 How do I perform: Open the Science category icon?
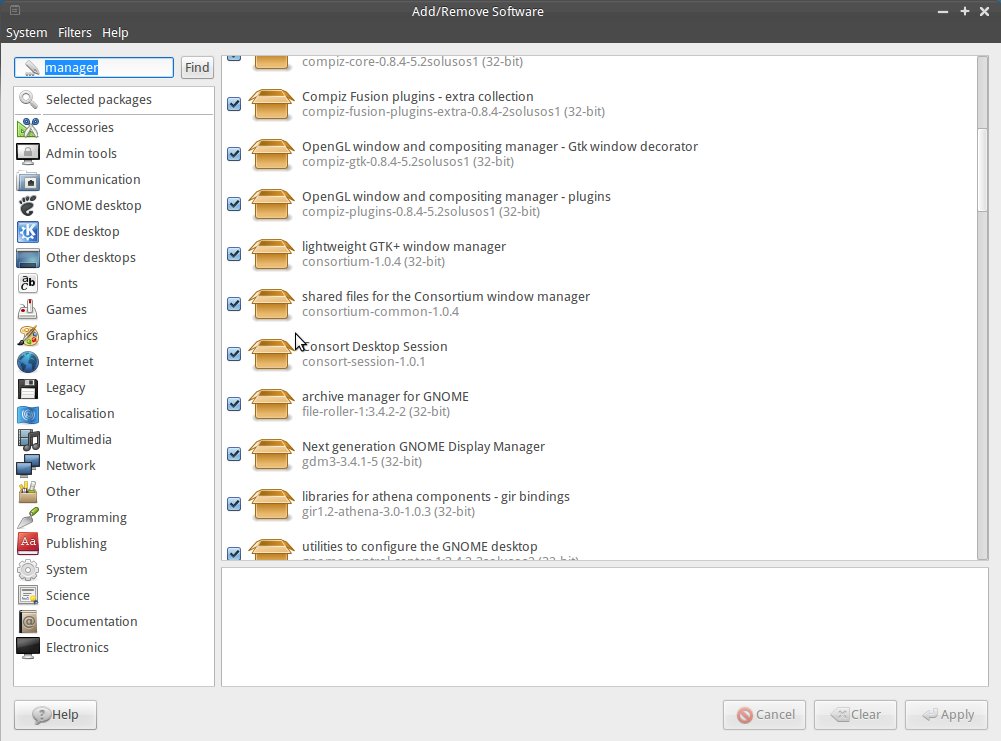point(28,596)
